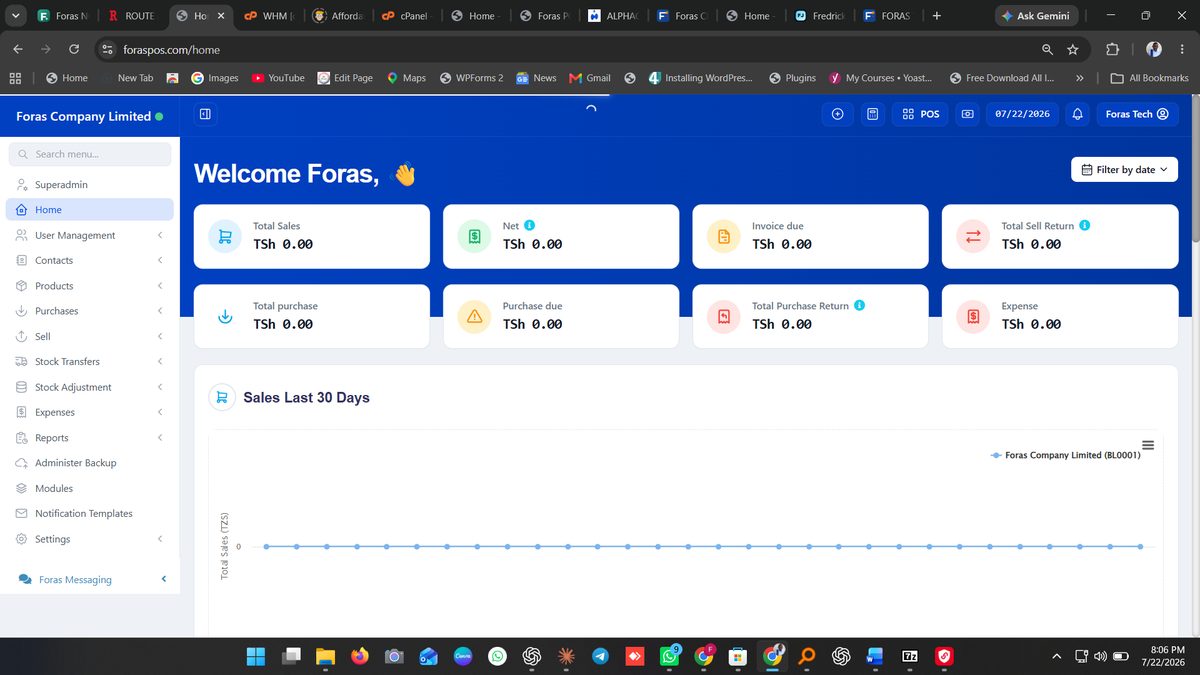Expand the Products sidebar menu
Screen dimensions: 1200x675
tap(90, 286)
